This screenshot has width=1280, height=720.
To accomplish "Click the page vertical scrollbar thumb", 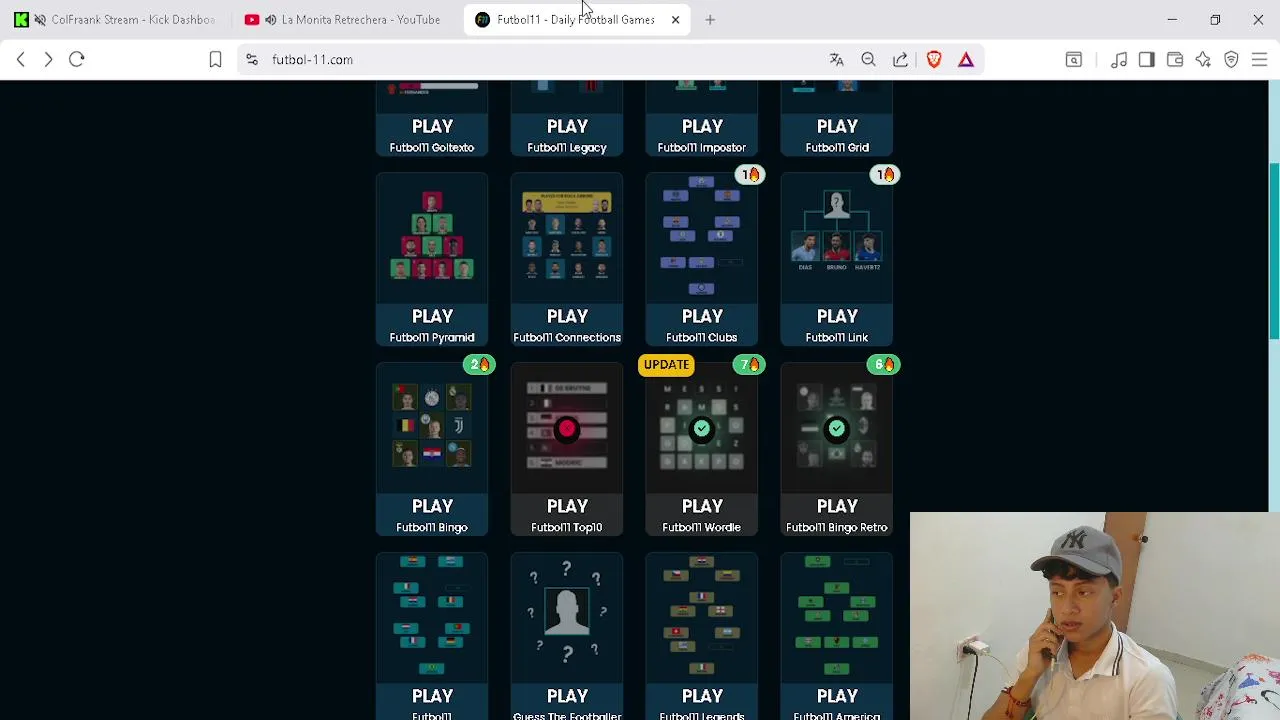I will pyautogui.click(x=1274, y=250).
